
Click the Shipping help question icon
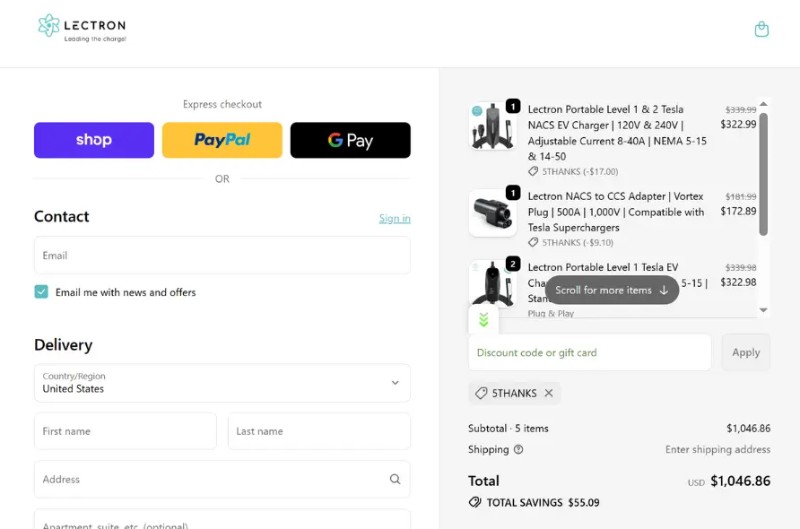point(518,449)
